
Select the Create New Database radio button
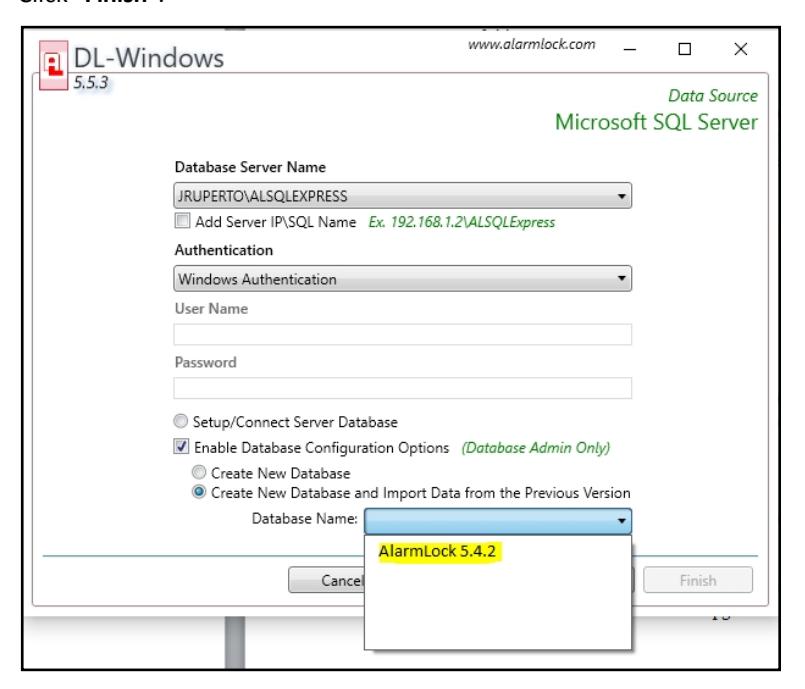pyautogui.click(x=199, y=472)
